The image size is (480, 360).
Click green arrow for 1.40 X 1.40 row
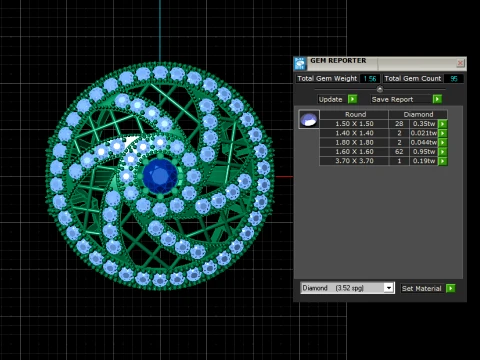click(443, 133)
